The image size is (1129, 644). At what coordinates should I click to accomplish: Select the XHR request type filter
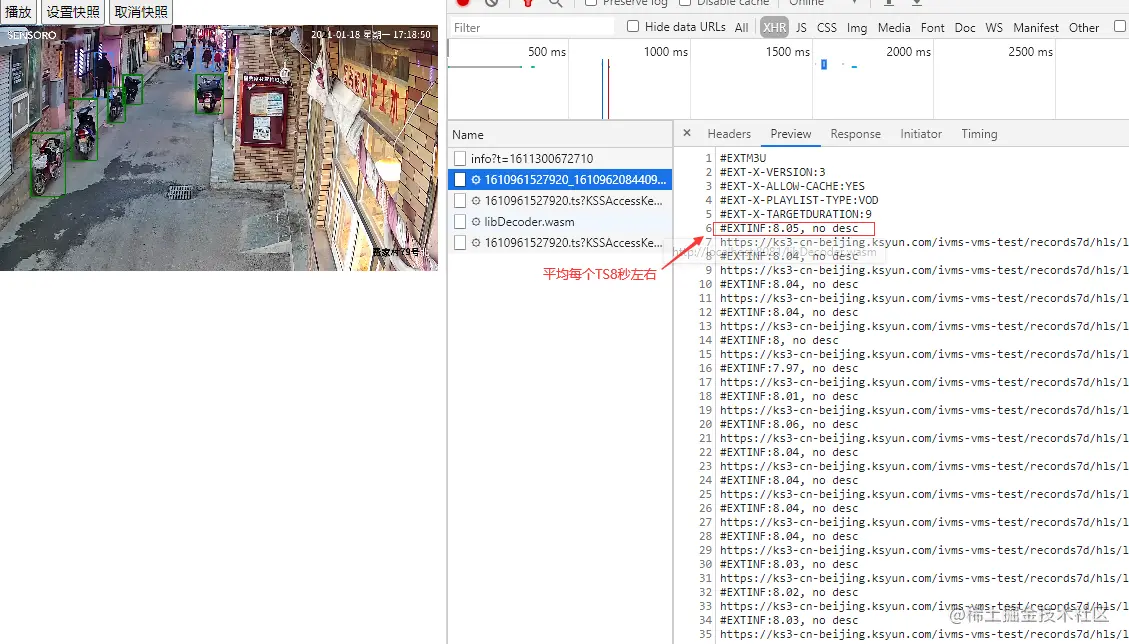(x=775, y=28)
